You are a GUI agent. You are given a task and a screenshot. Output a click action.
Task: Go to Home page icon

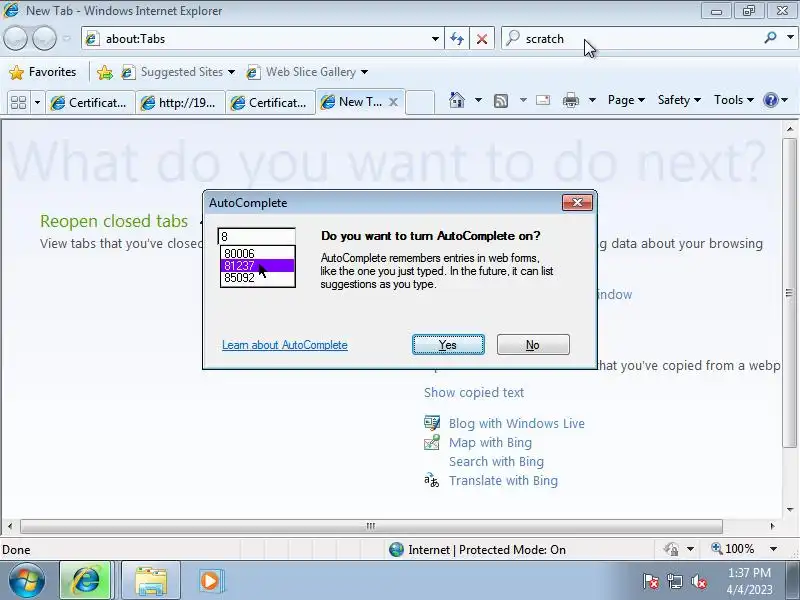[x=457, y=100]
